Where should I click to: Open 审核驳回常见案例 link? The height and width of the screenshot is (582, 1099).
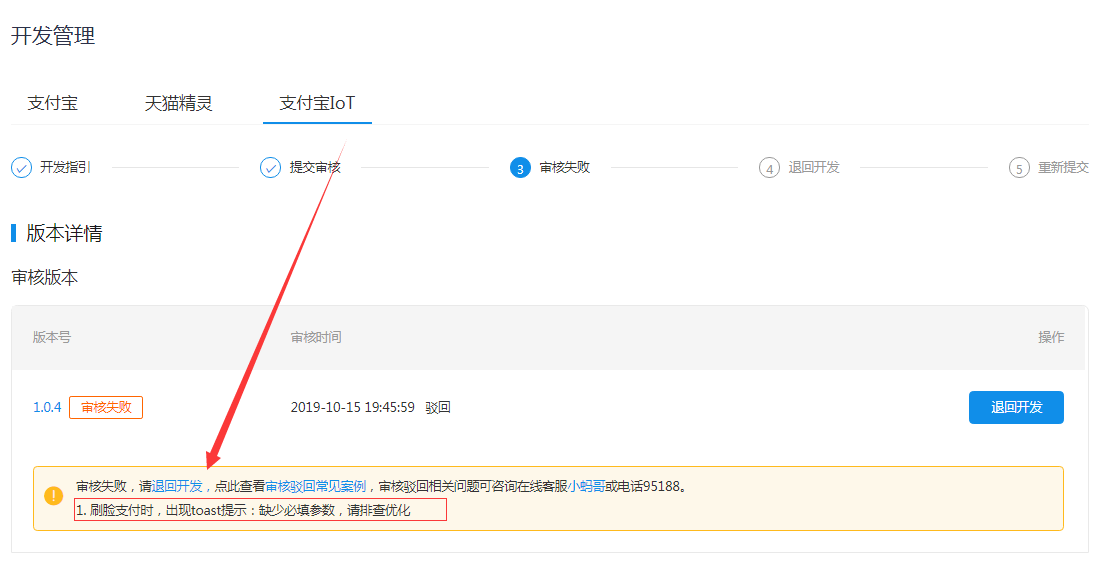(315, 486)
